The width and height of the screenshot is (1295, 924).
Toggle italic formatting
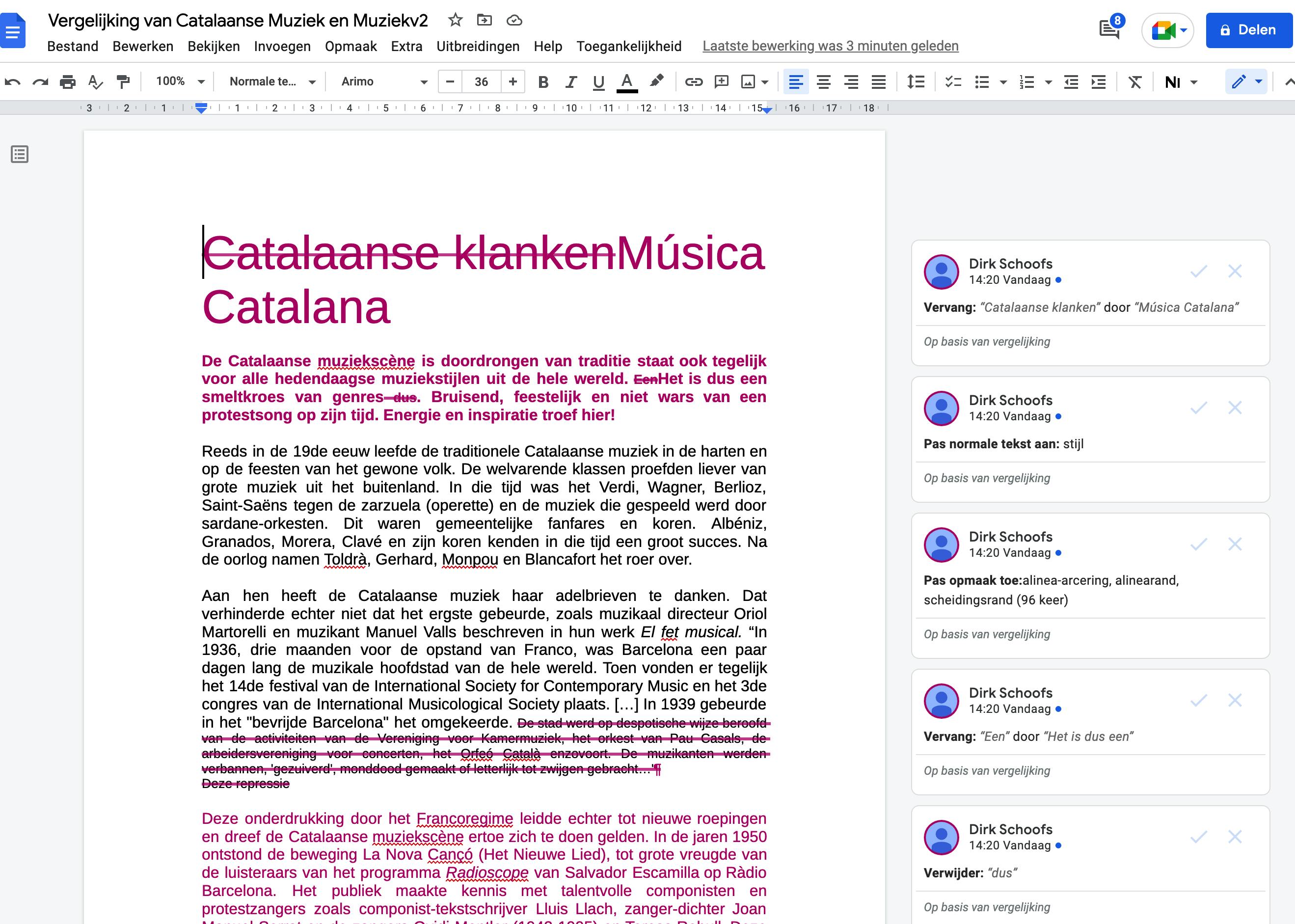pyautogui.click(x=570, y=82)
